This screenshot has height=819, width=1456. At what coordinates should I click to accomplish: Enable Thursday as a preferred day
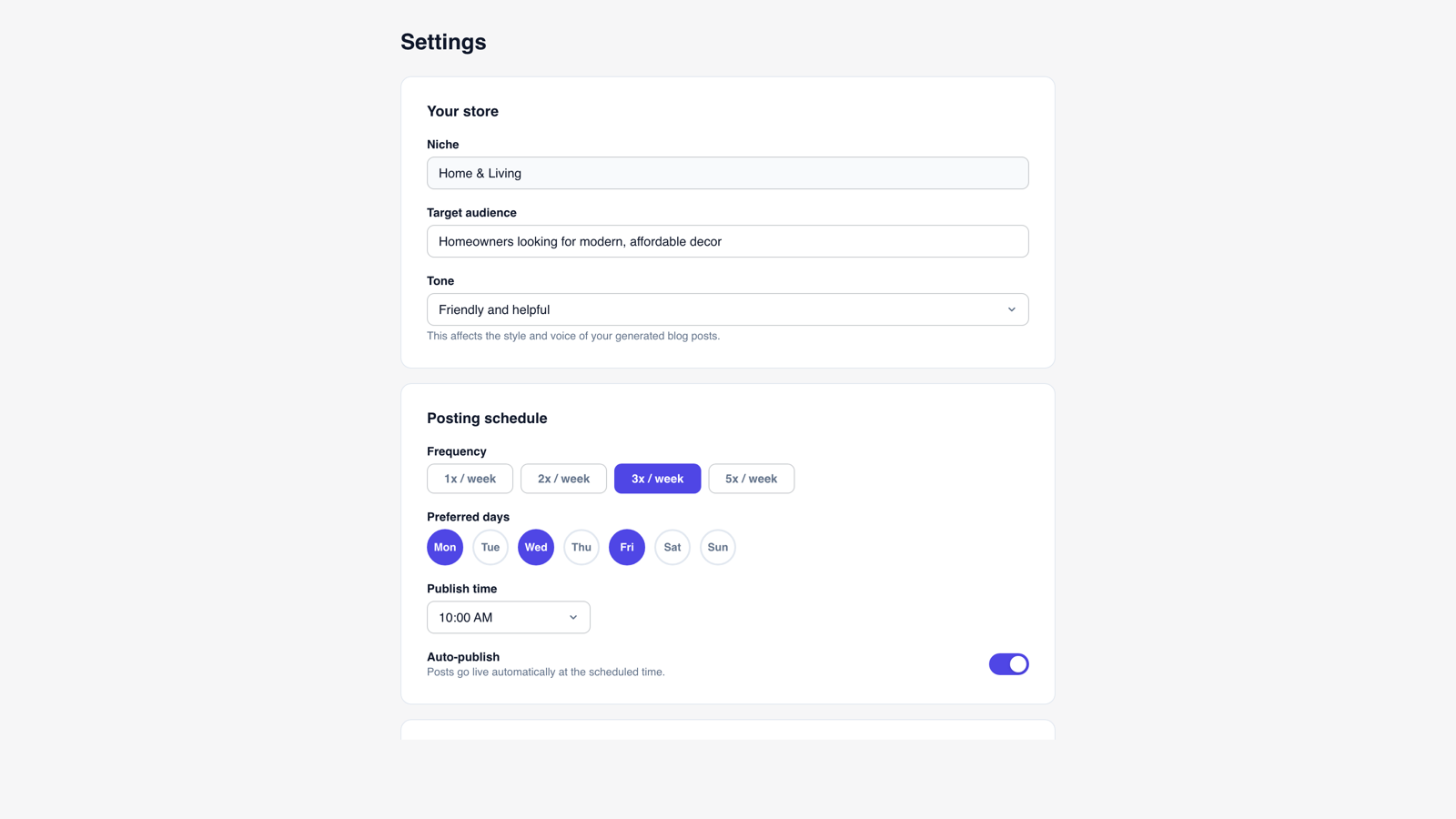coord(581,547)
